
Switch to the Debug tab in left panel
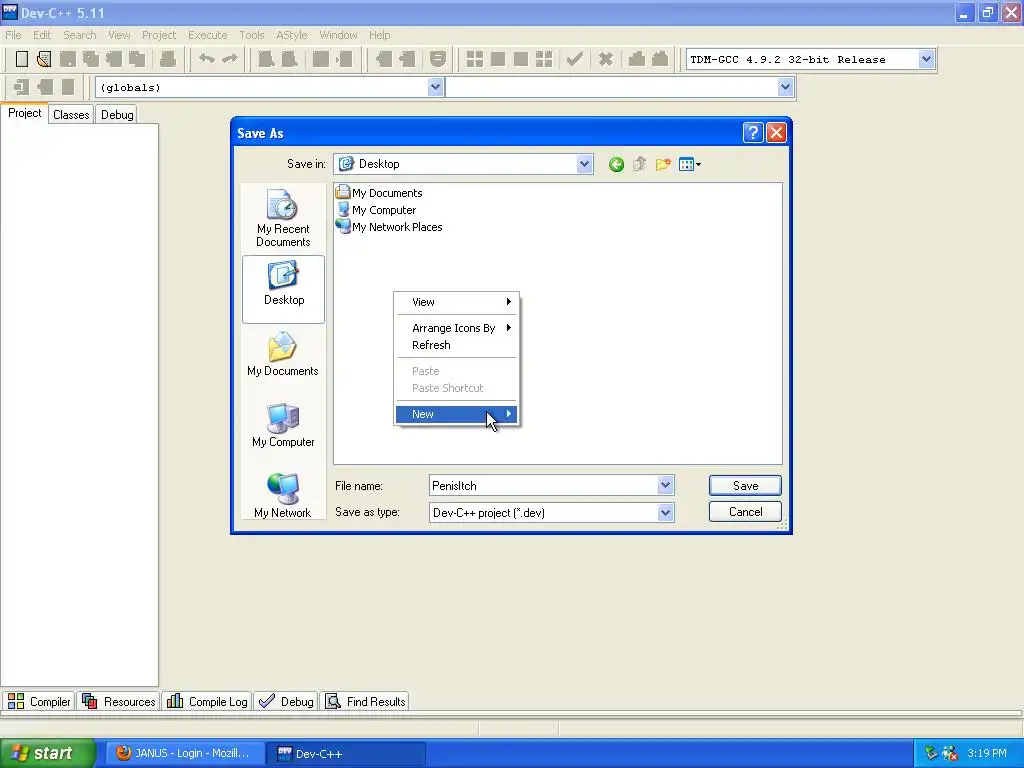[117, 115]
